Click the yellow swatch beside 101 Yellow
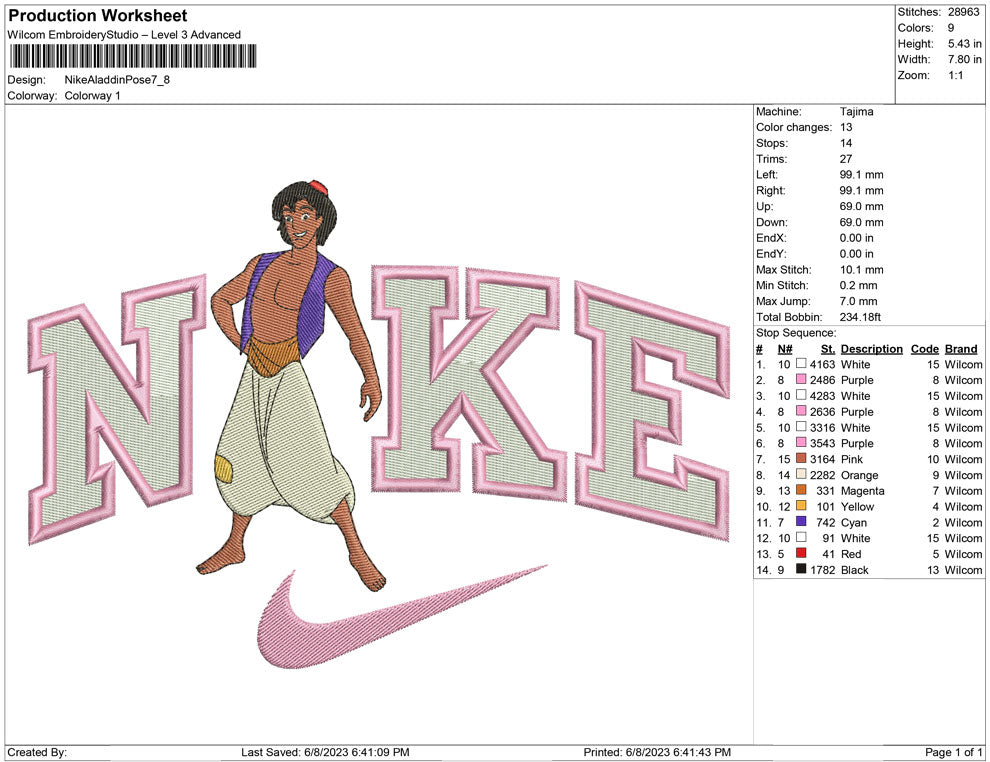Viewport: 990px width, 762px height. pos(801,506)
